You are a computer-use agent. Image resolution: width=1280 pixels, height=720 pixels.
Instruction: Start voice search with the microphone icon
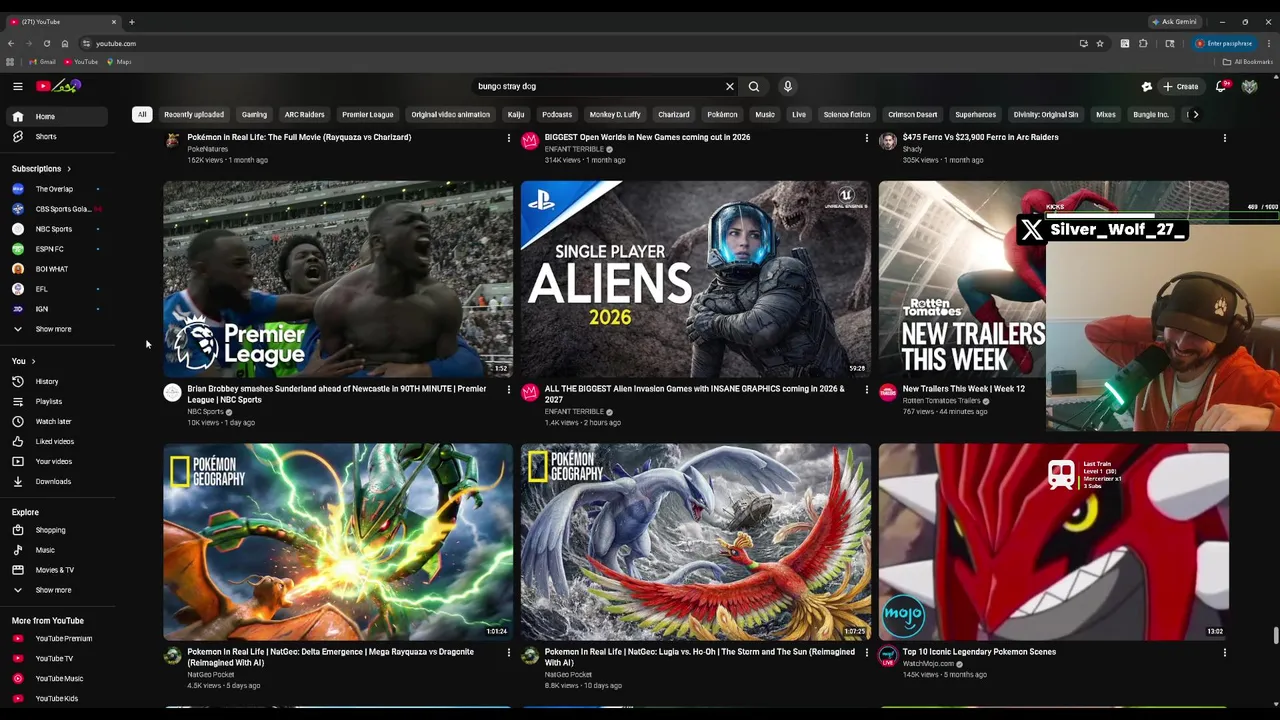pyautogui.click(x=788, y=86)
